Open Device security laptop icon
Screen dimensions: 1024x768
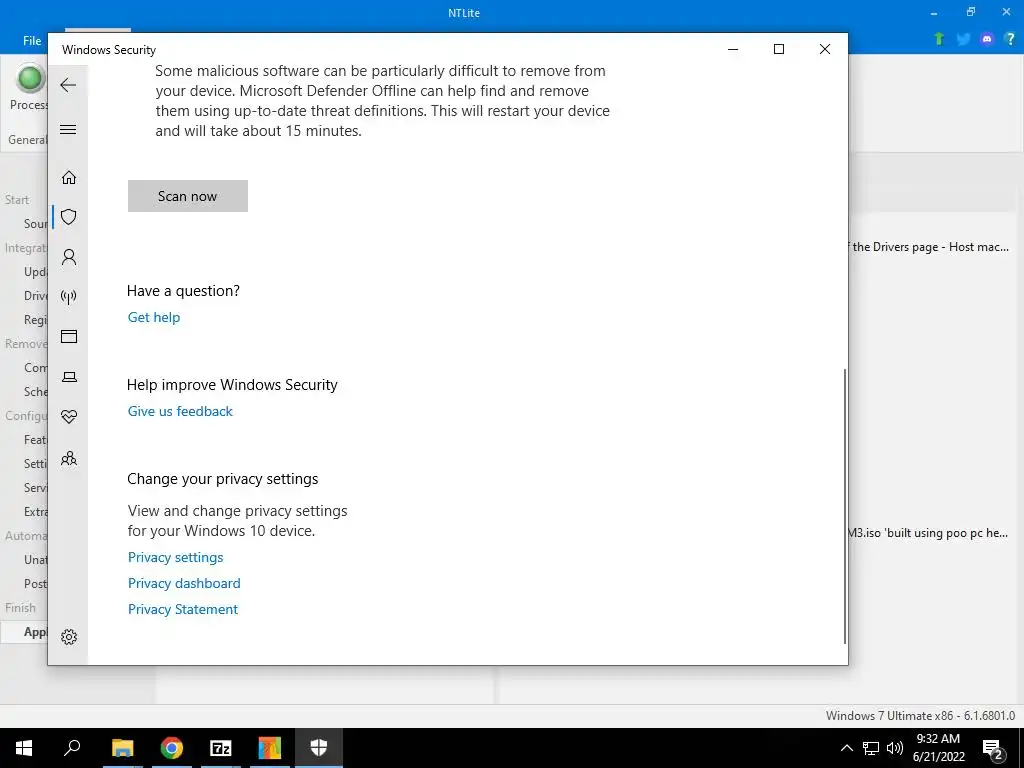69,377
